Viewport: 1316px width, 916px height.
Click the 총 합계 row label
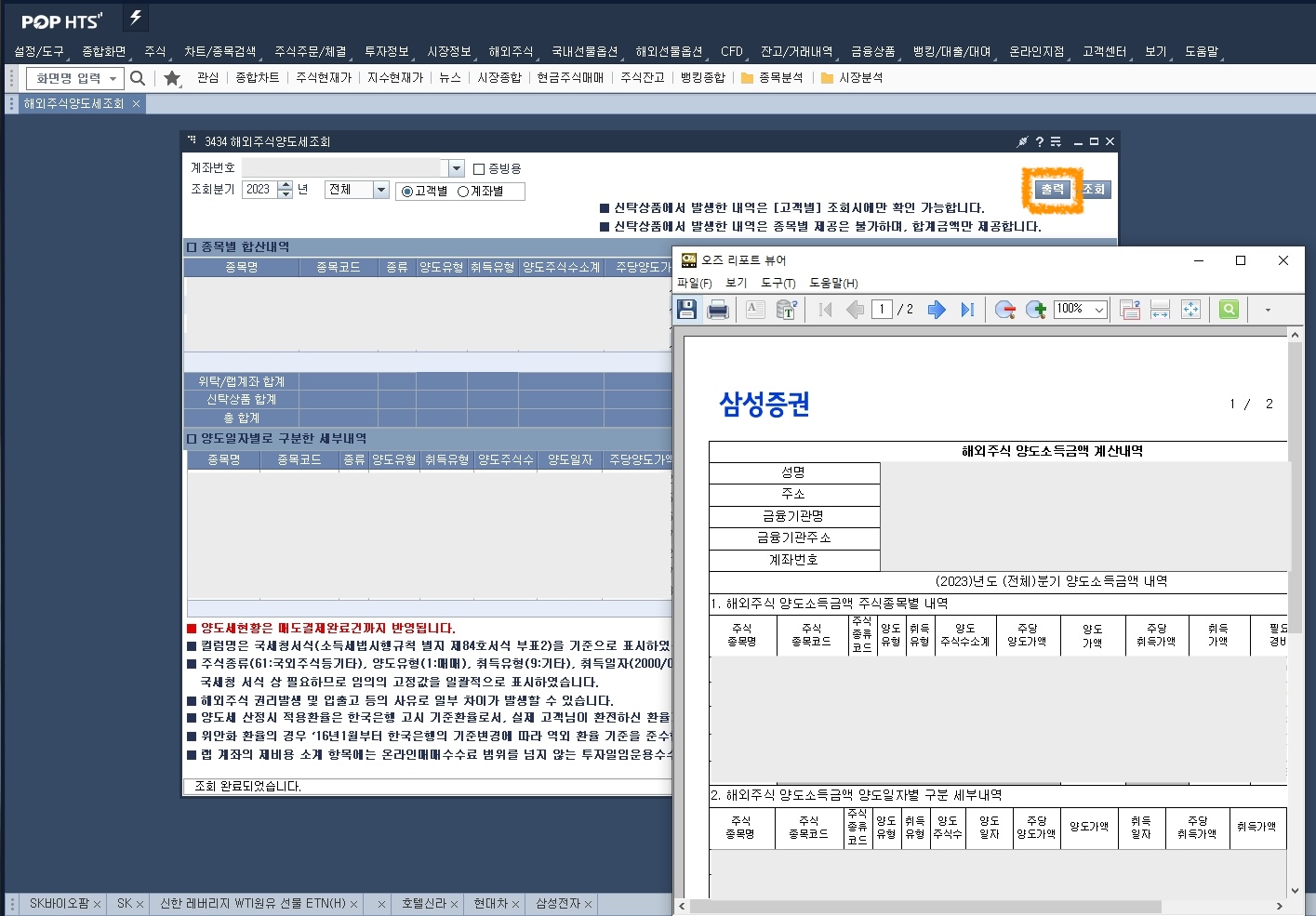[242, 418]
